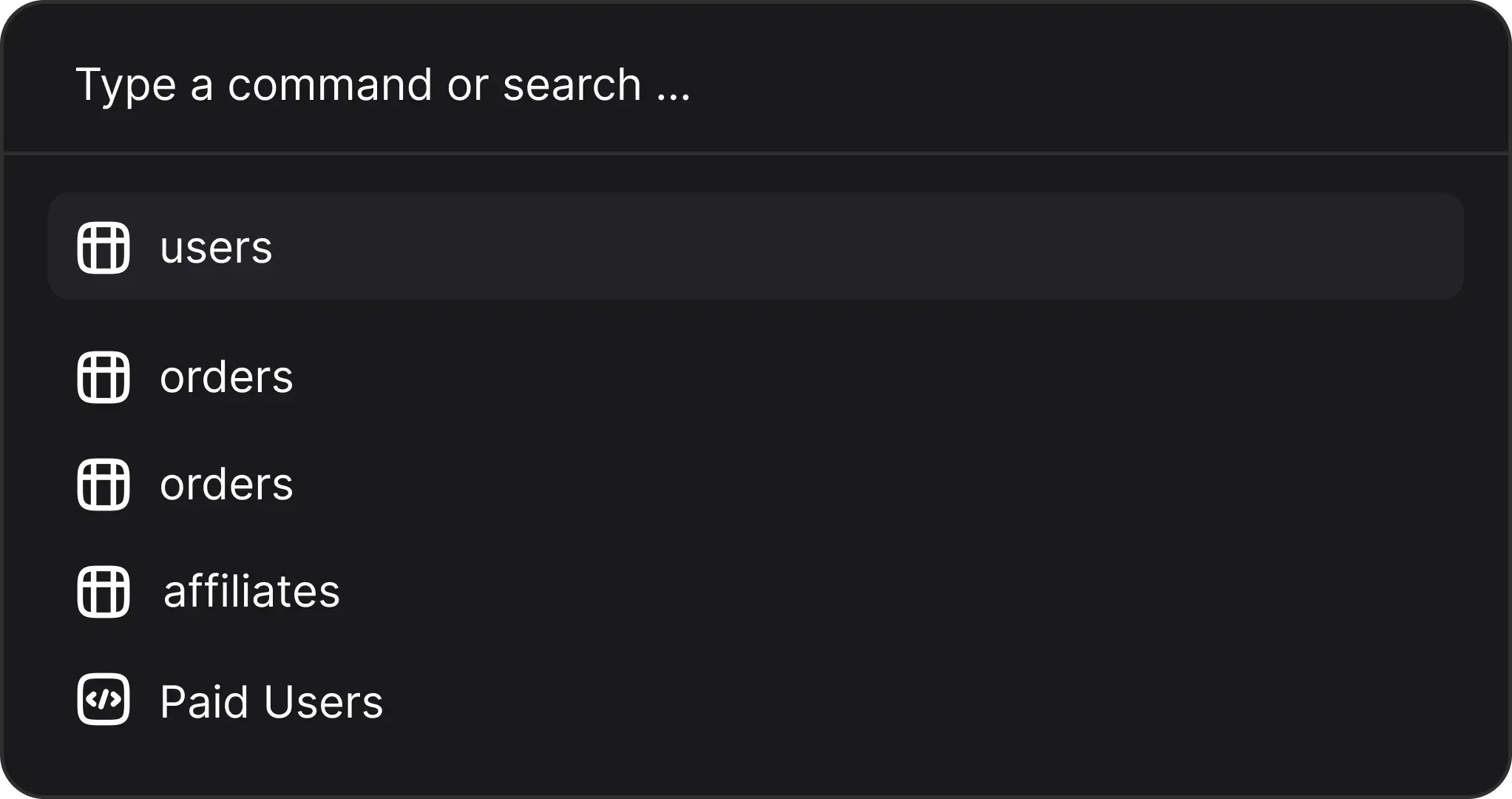The width and height of the screenshot is (1512, 799).
Task: Click table icon of orders entry below users
Action: [x=104, y=377]
